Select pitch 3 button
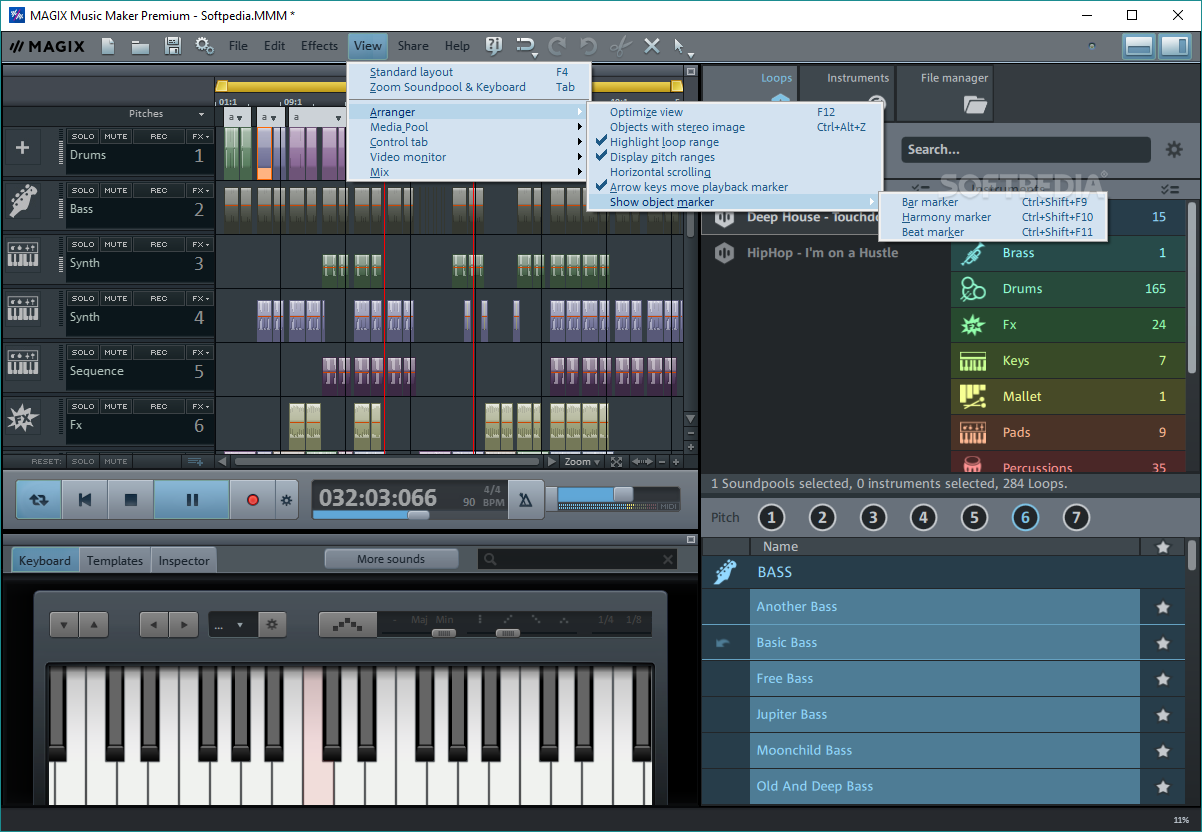 pyautogui.click(x=873, y=517)
